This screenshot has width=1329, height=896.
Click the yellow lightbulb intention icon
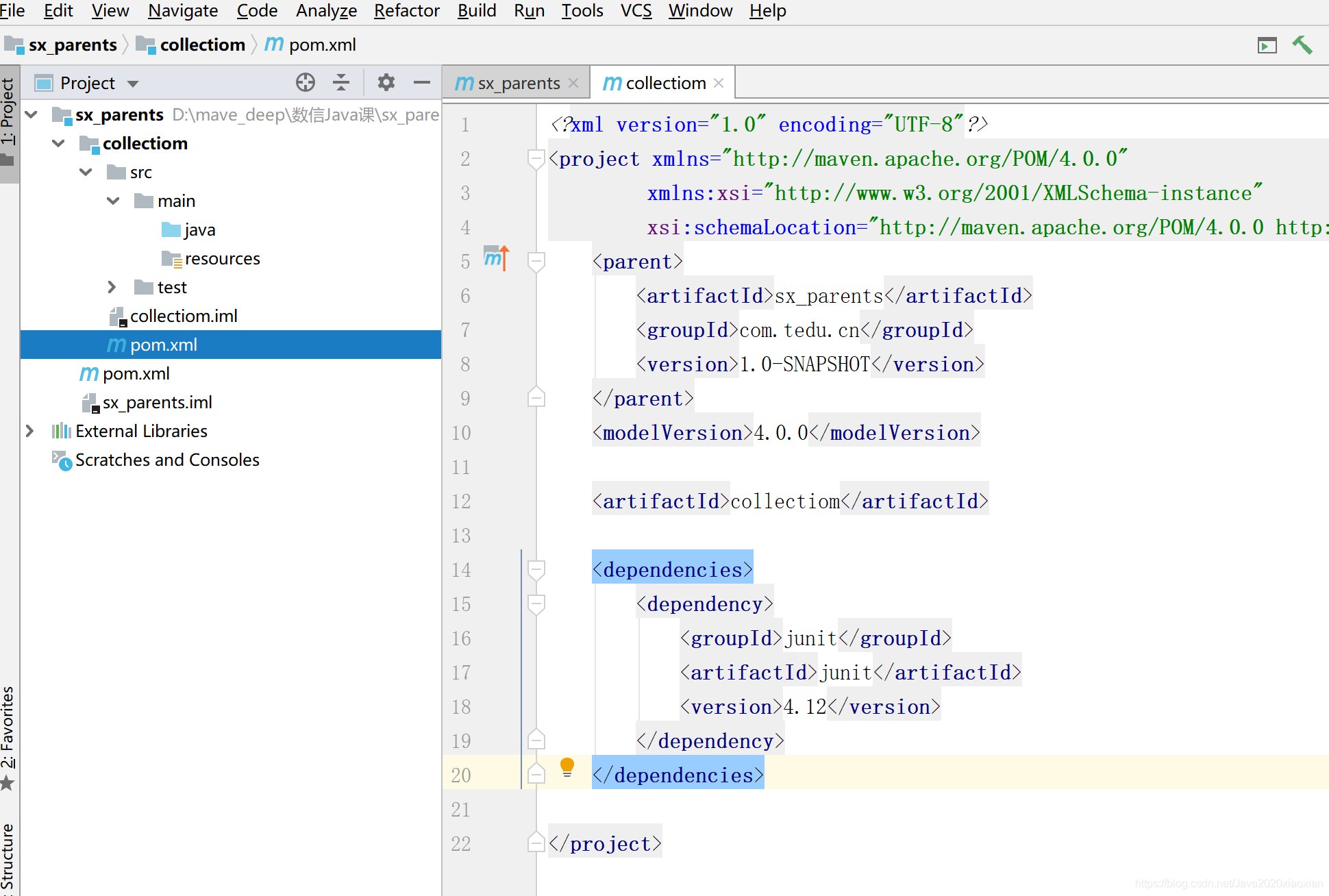567,767
